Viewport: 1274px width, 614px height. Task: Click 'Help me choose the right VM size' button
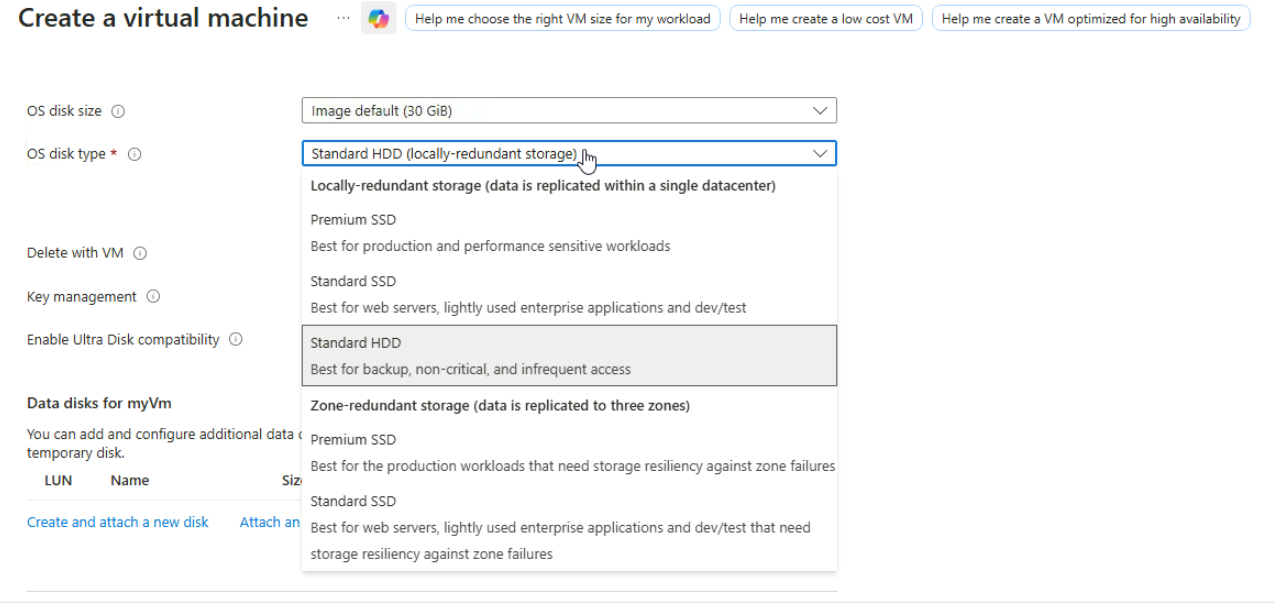(562, 19)
